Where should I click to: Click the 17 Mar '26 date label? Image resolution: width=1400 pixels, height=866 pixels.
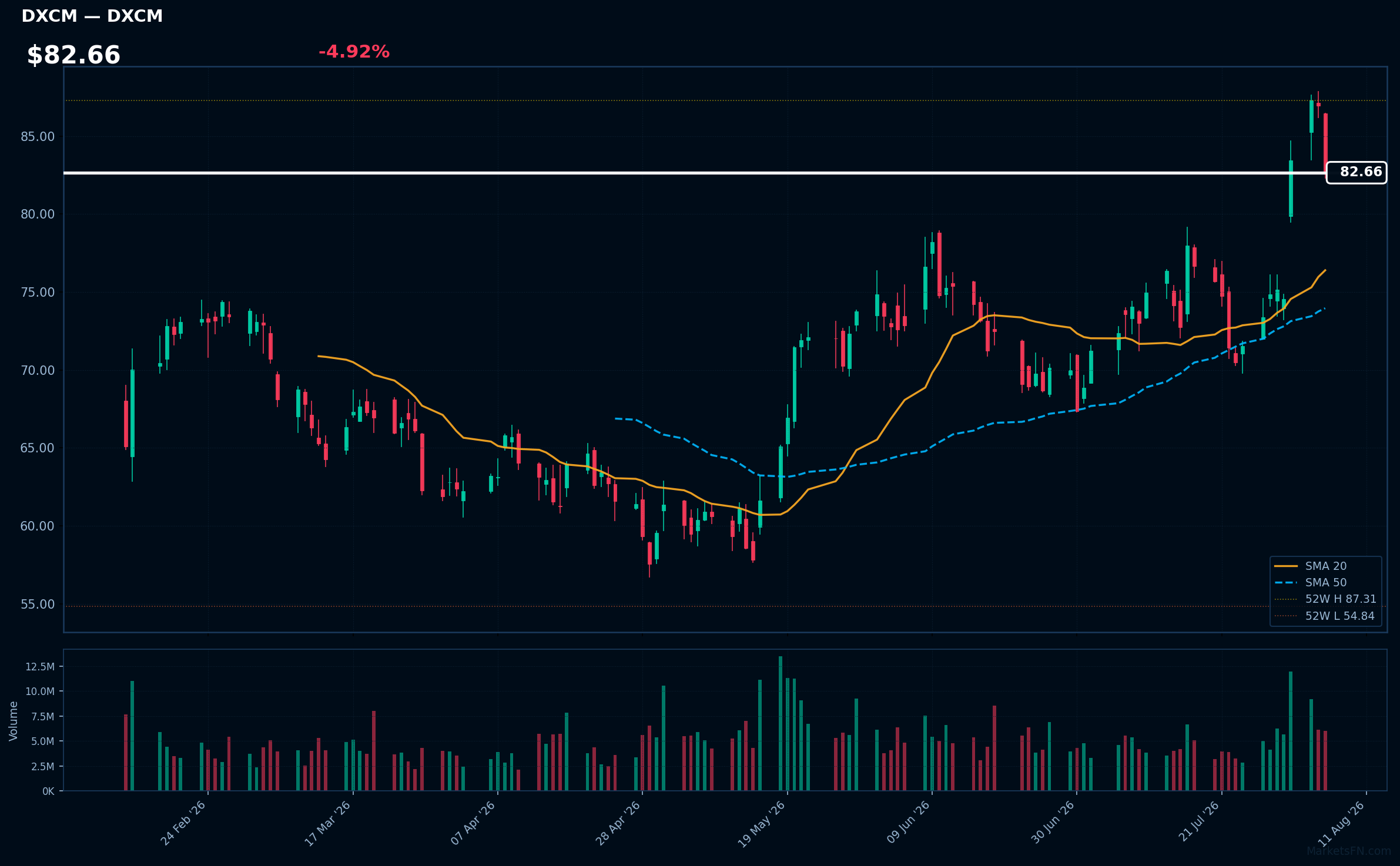[328, 823]
